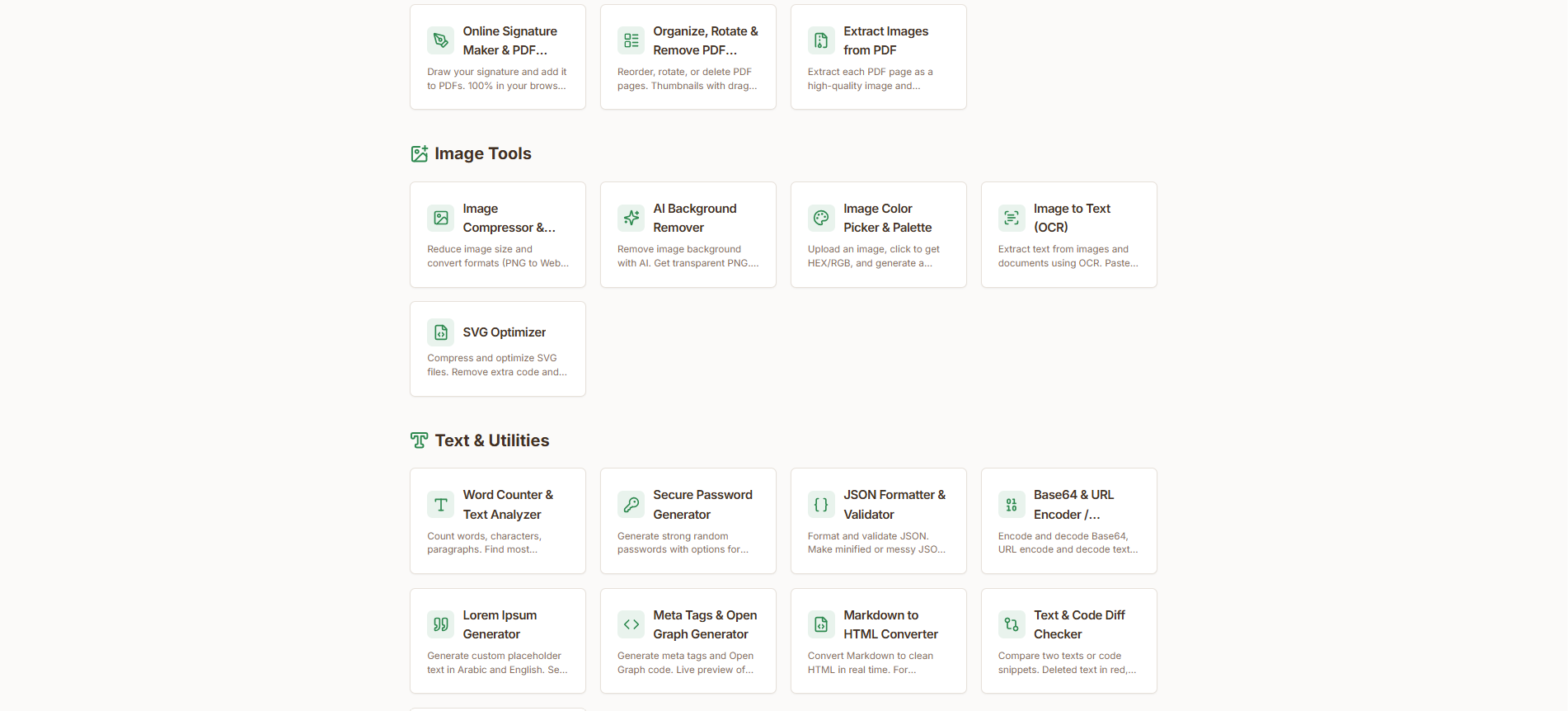Open the Extract Images from PDF title
This screenshot has height=711, width=1568.
pos(886,40)
